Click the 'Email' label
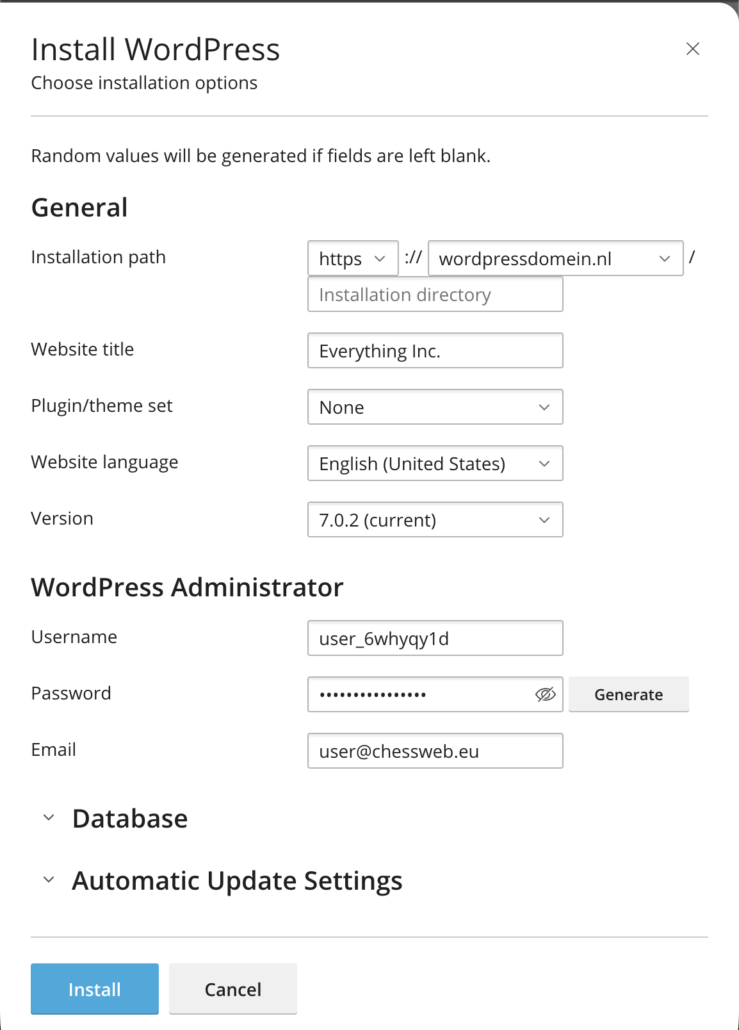The width and height of the screenshot is (739, 1030). (53, 750)
